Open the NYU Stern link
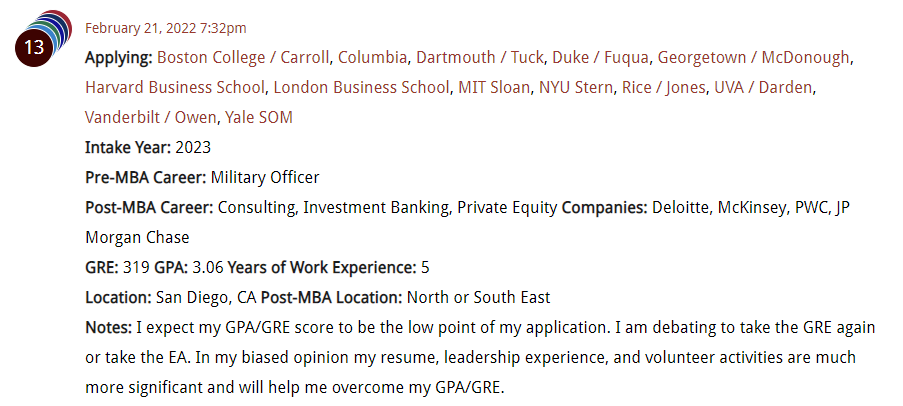This screenshot has height=406, width=903. (576, 88)
